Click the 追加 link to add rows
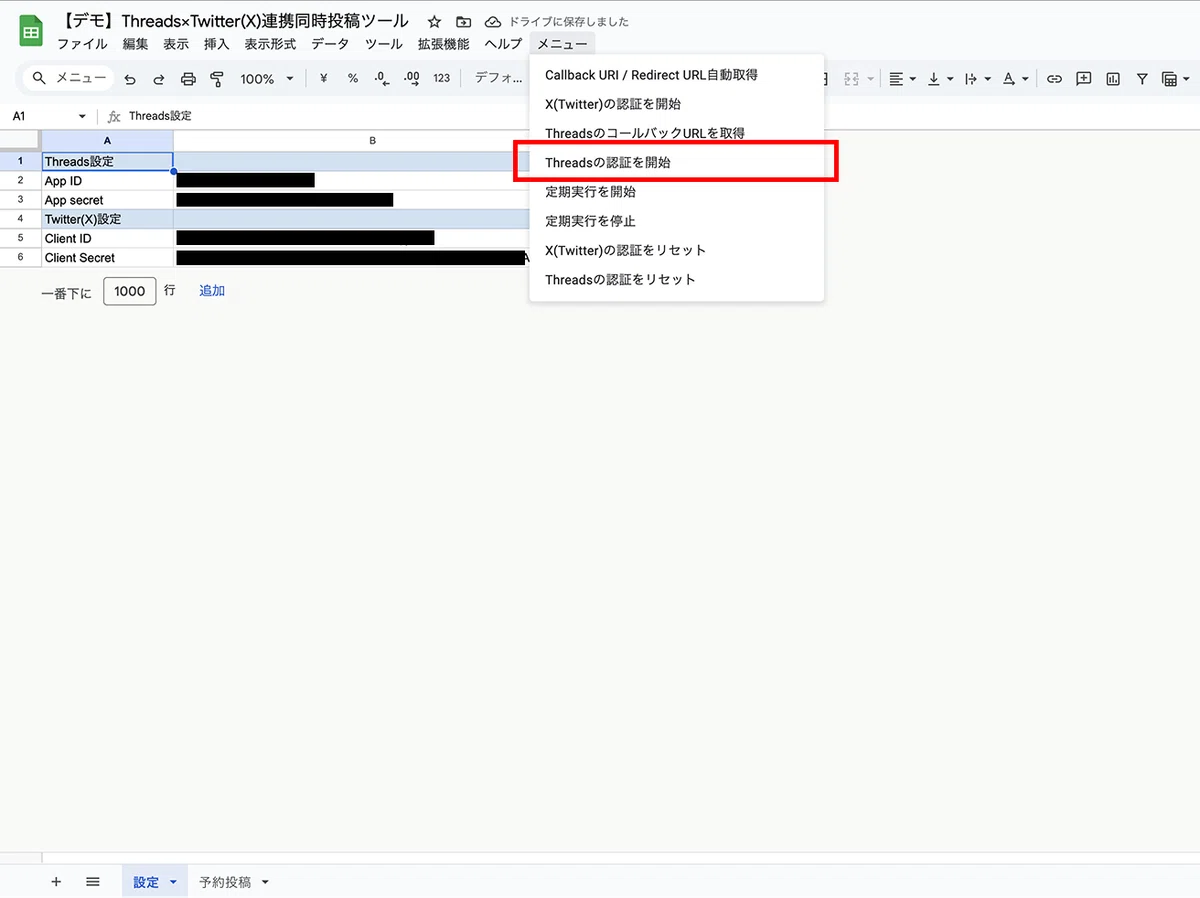 212,291
